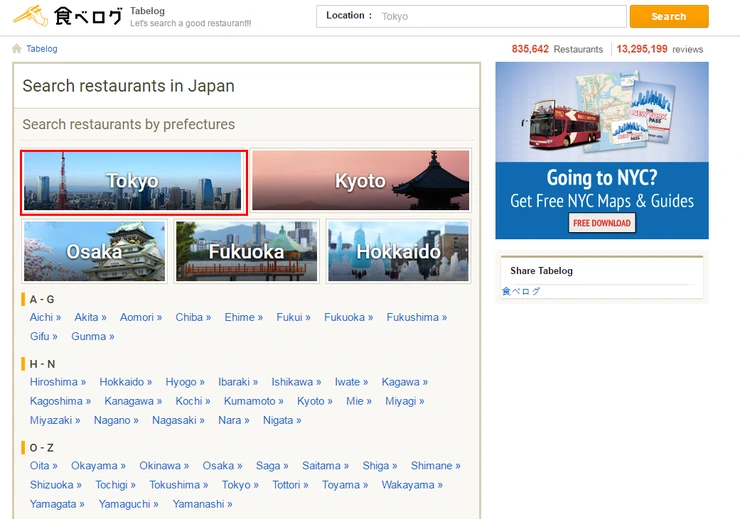
Task: Open the Mie prefecture link
Action: click(x=359, y=402)
